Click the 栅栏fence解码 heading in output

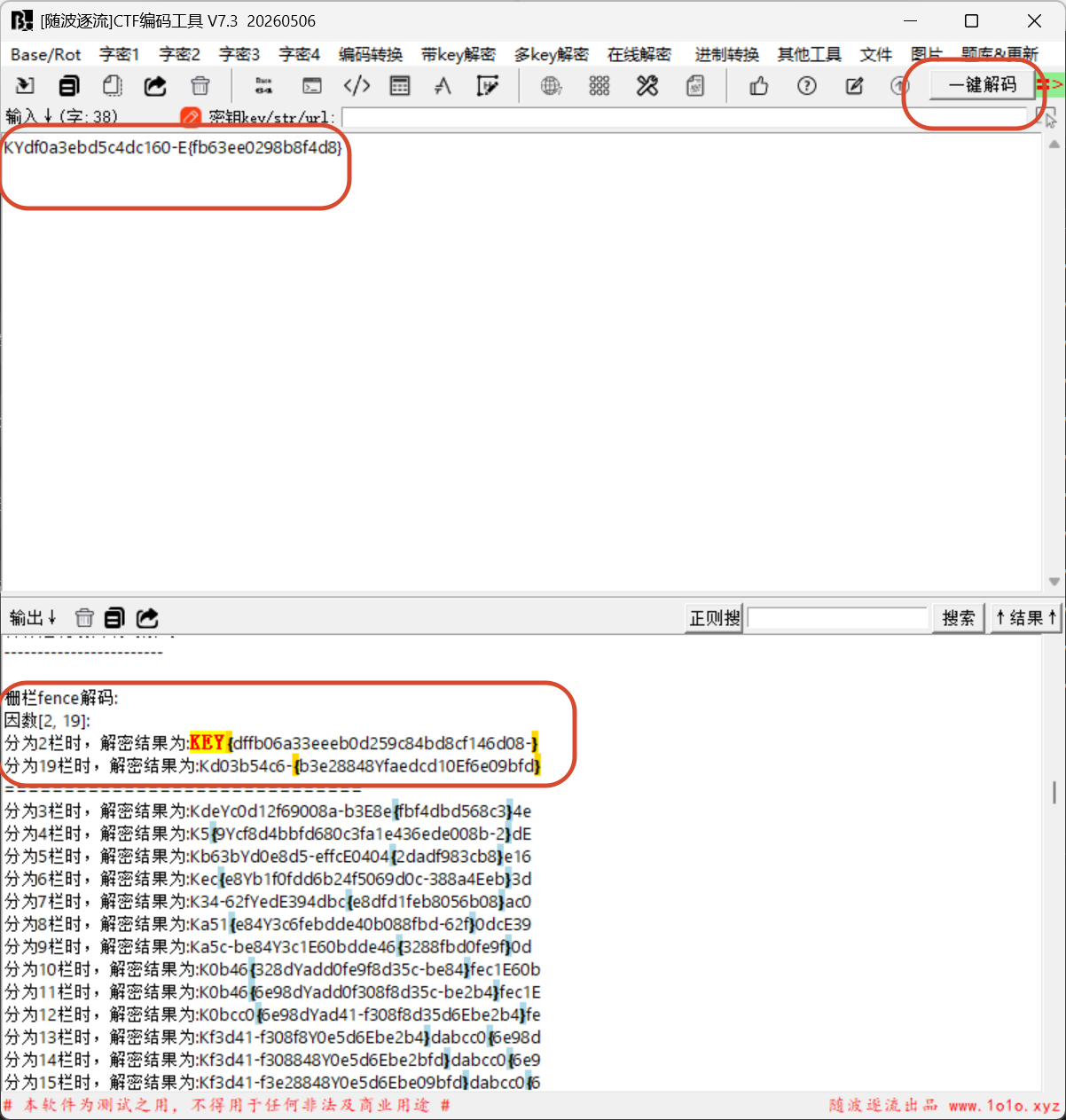click(x=61, y=698)
